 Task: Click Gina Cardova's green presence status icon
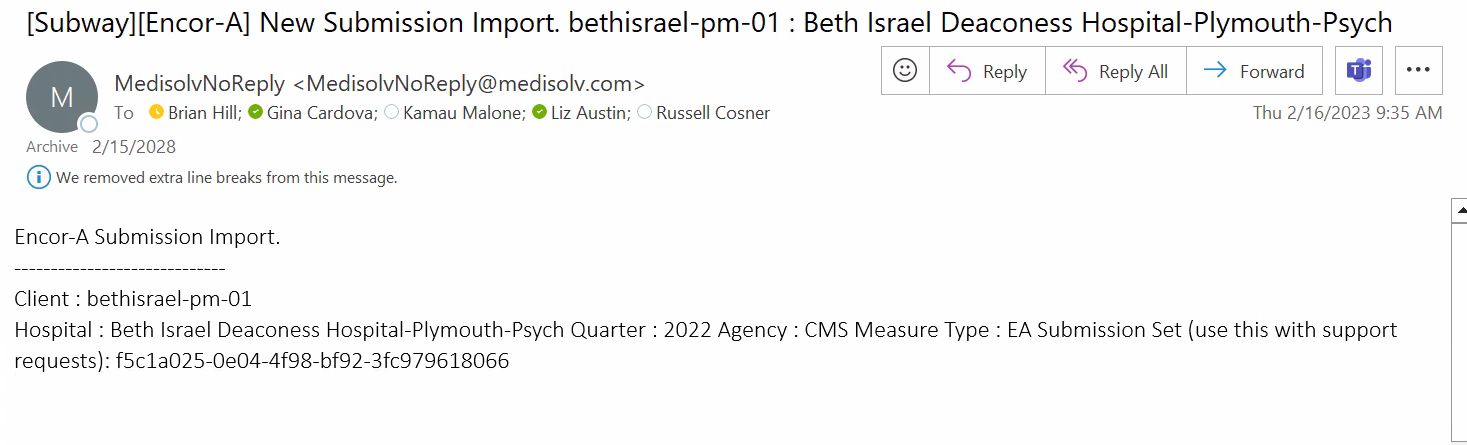click(256, 113)
